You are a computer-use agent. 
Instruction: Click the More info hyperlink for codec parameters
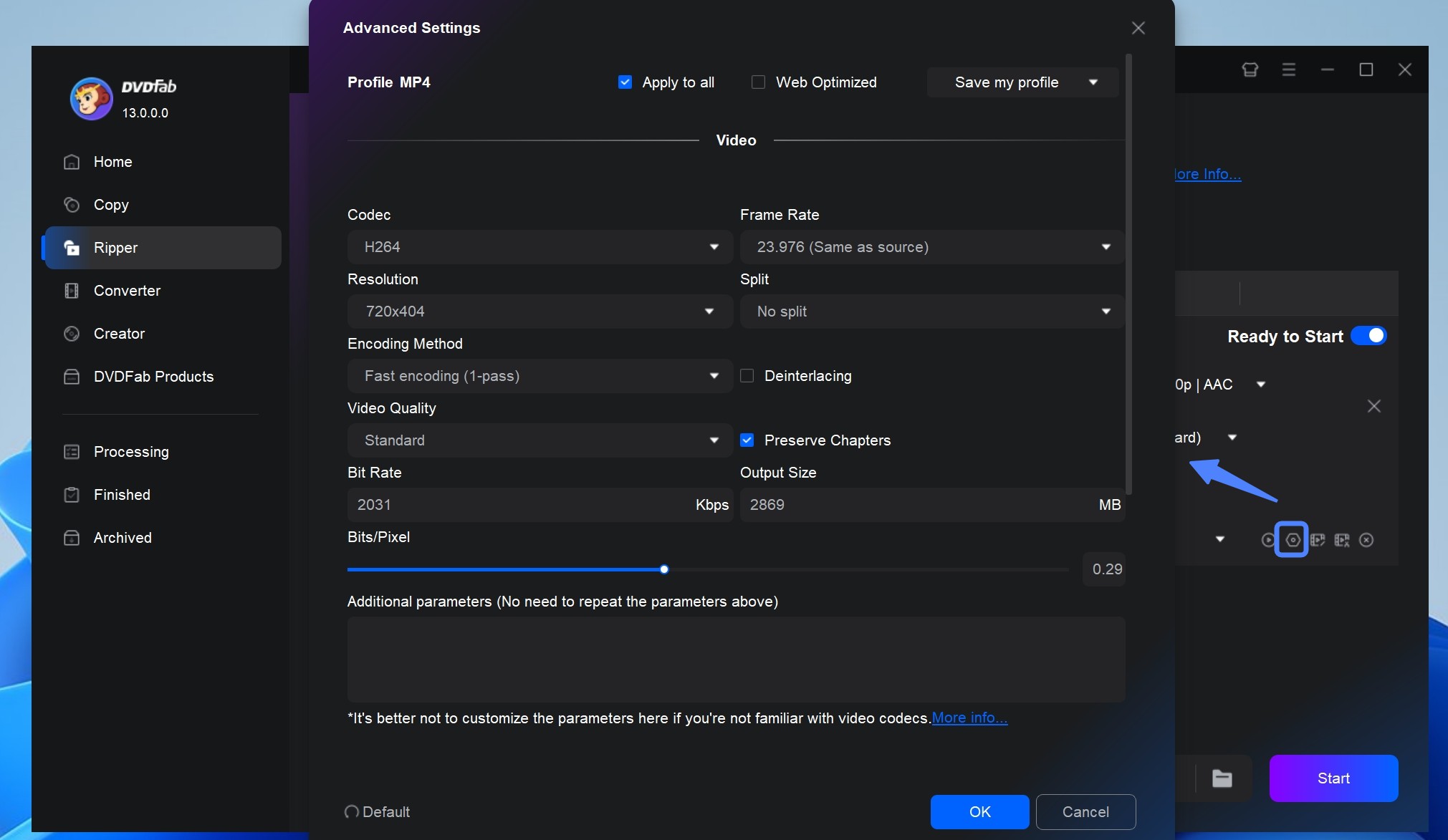pos(969,717)
